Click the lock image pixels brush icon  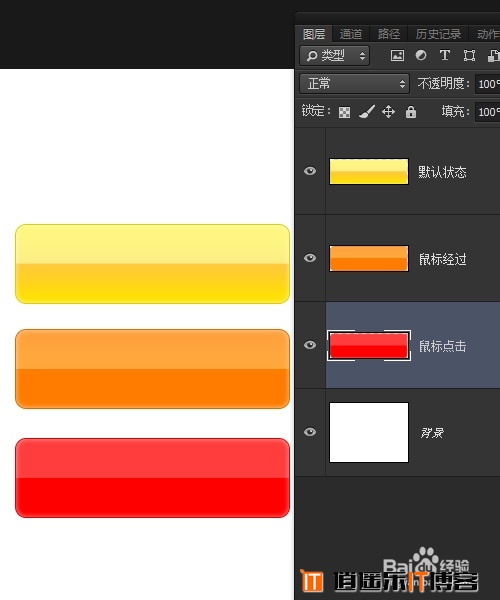[x=366, y=112]
